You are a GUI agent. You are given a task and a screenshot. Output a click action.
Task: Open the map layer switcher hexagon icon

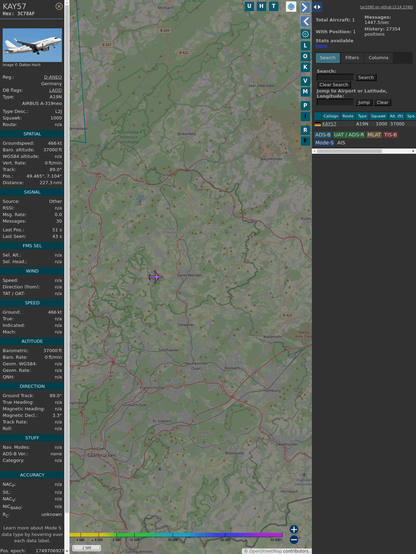coord(291,6)
